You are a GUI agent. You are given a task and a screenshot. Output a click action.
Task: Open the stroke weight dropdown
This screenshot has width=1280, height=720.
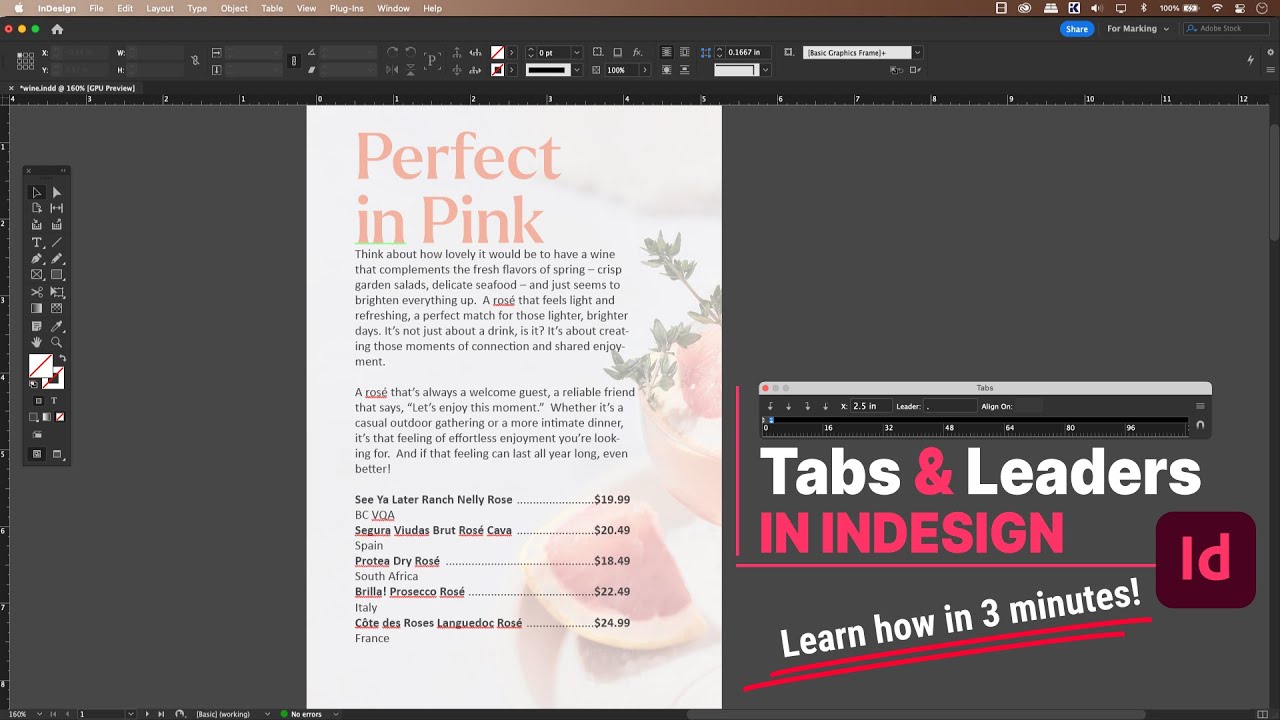576,52
